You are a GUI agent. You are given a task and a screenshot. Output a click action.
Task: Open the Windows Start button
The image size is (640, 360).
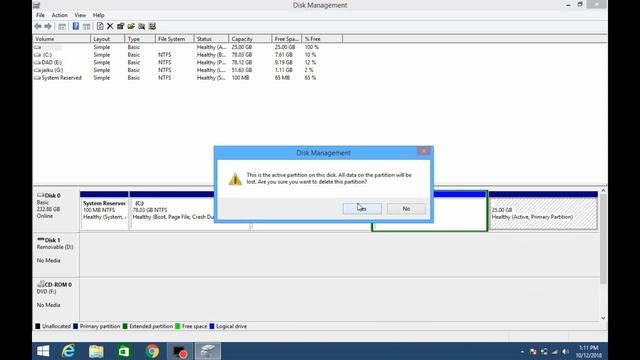point(43,351)
